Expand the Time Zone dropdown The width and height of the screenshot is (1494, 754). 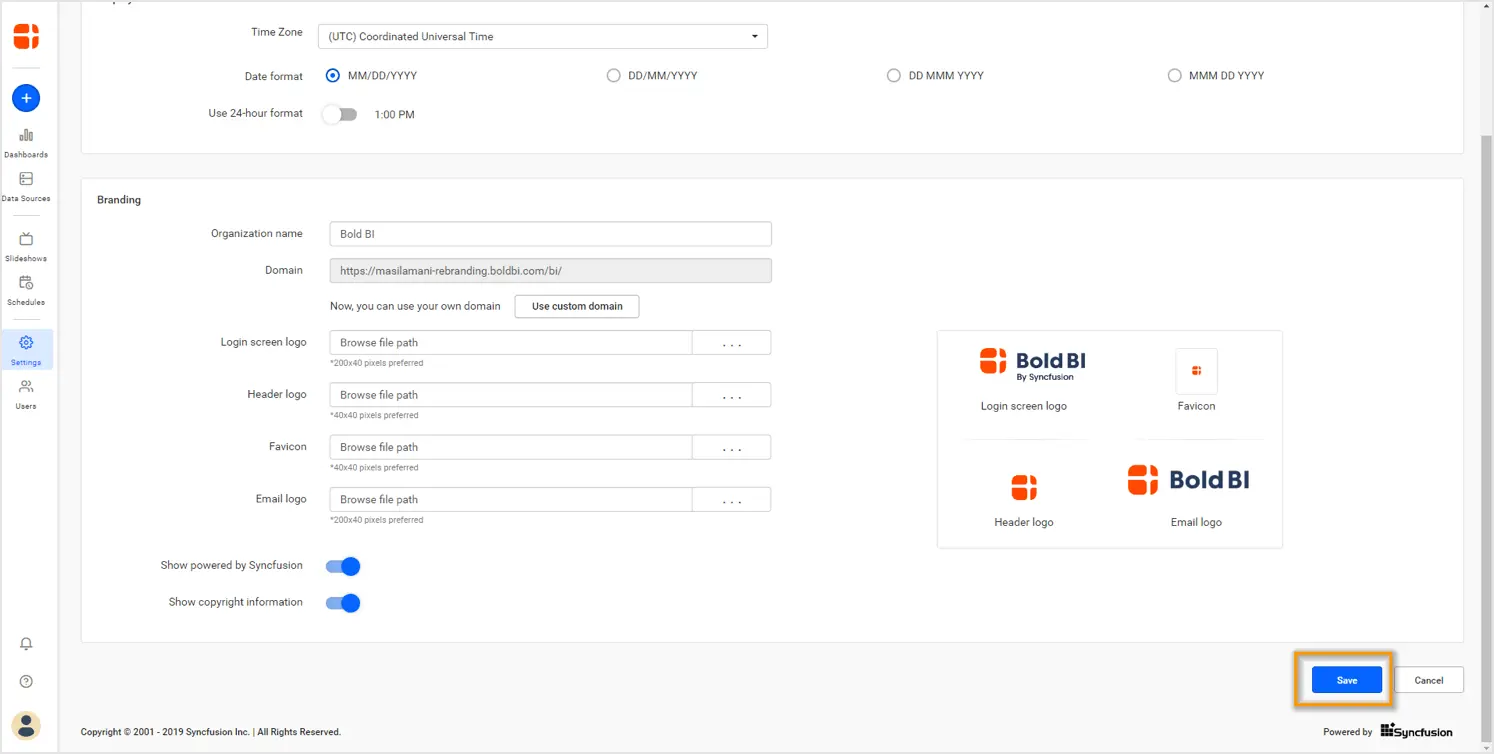[543, 37]
